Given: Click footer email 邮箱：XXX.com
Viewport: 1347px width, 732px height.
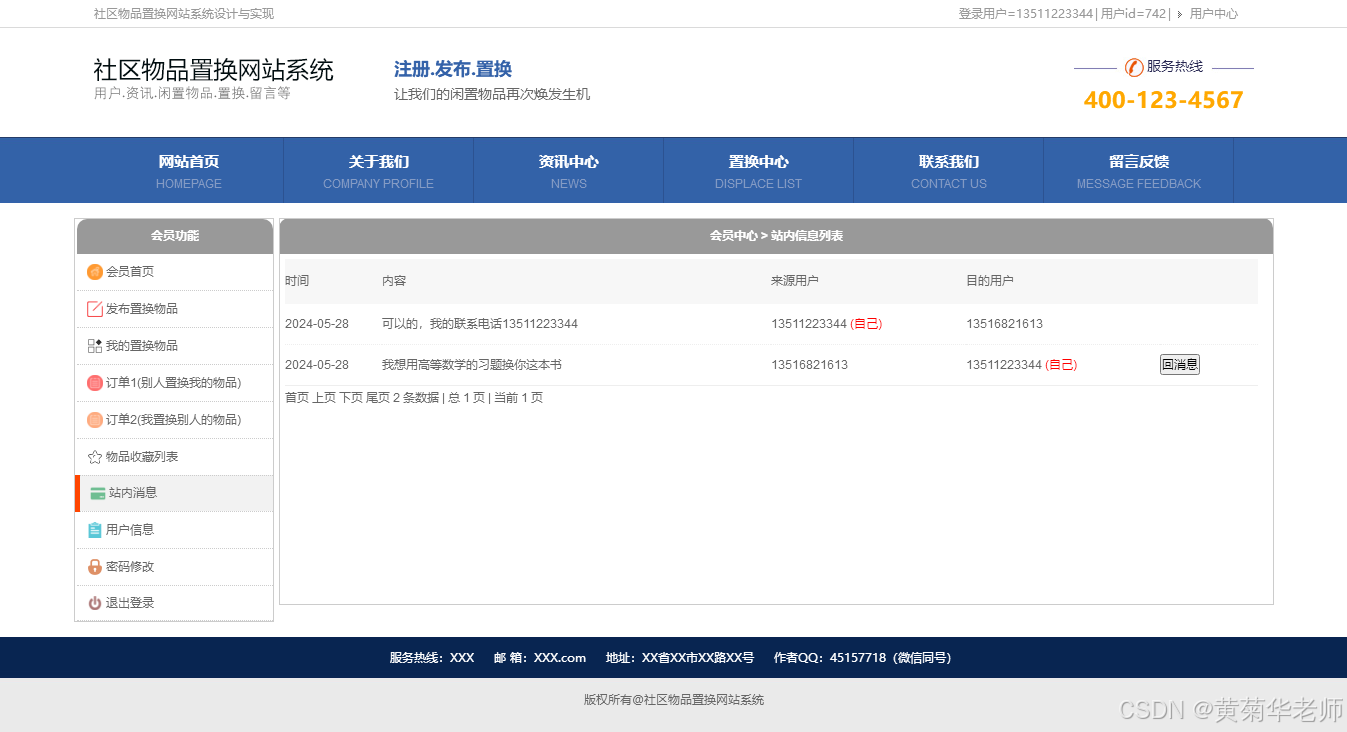Looking at the screenshot, I should click(540, 658).
